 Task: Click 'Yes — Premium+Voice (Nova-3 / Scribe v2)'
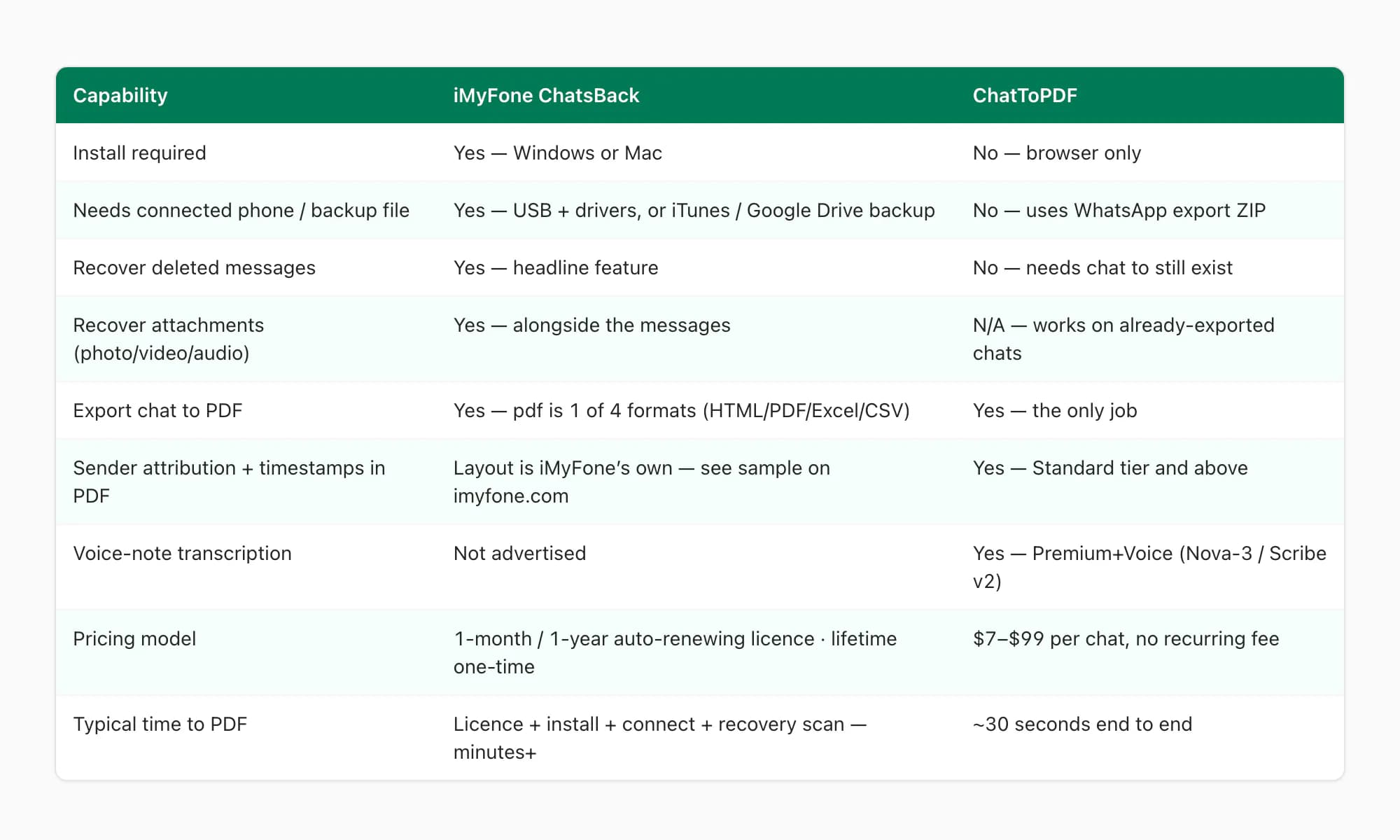1149,567
